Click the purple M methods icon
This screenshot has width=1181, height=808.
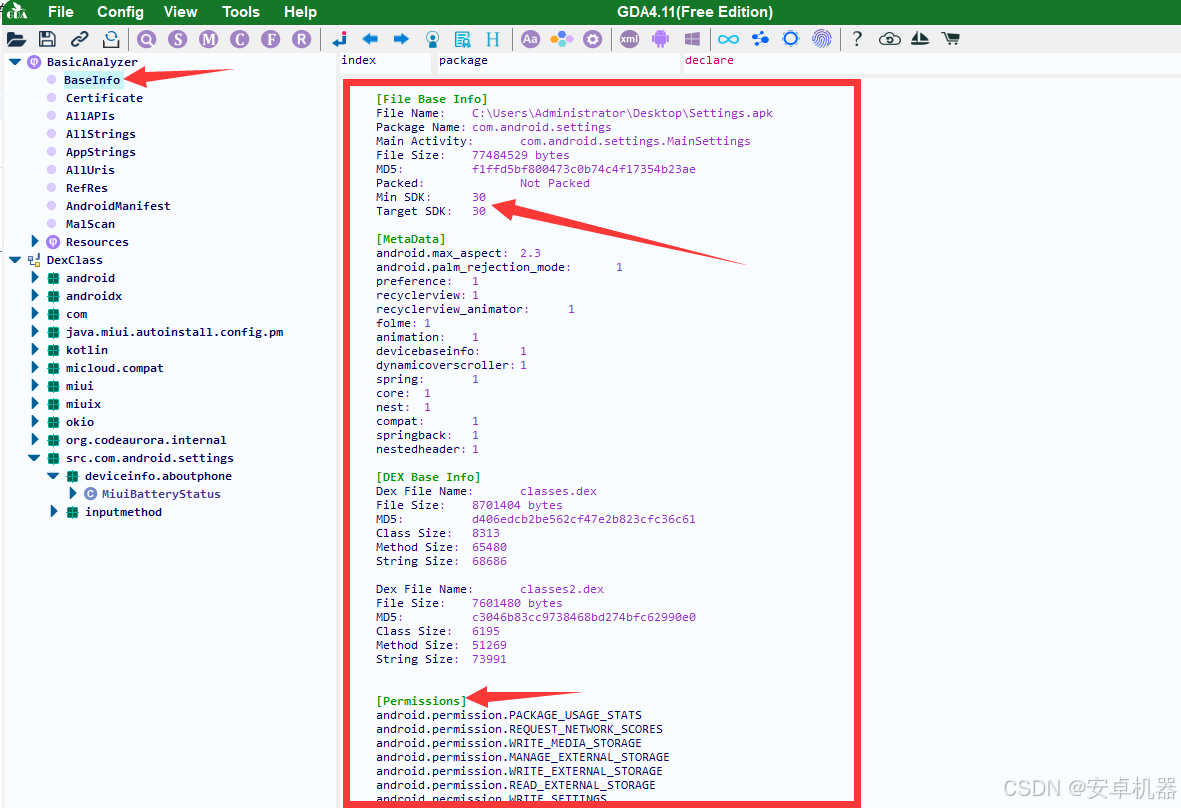(x=209, y=39)
